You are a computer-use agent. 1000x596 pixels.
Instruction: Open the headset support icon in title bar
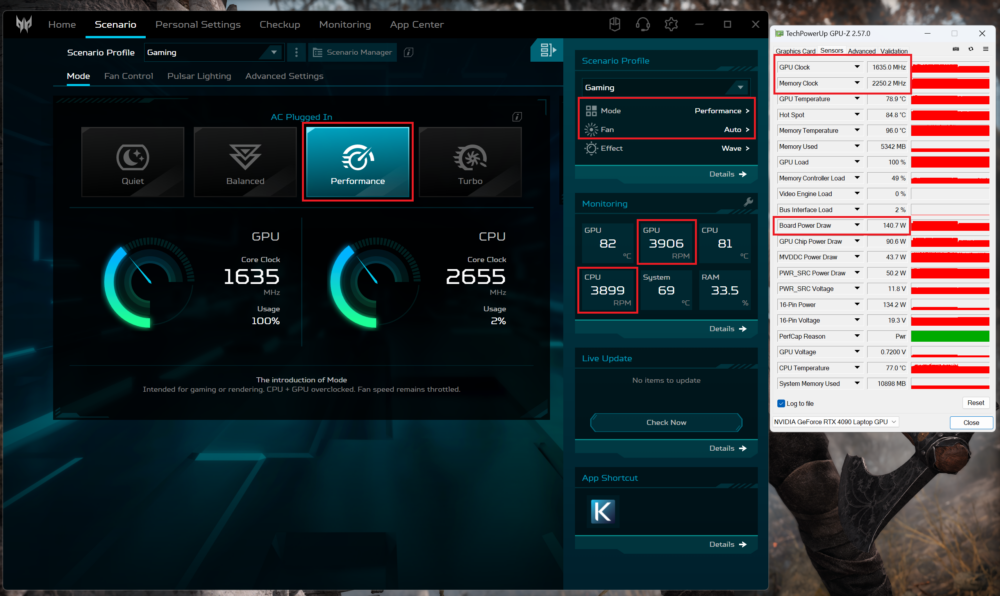[642, 24]
